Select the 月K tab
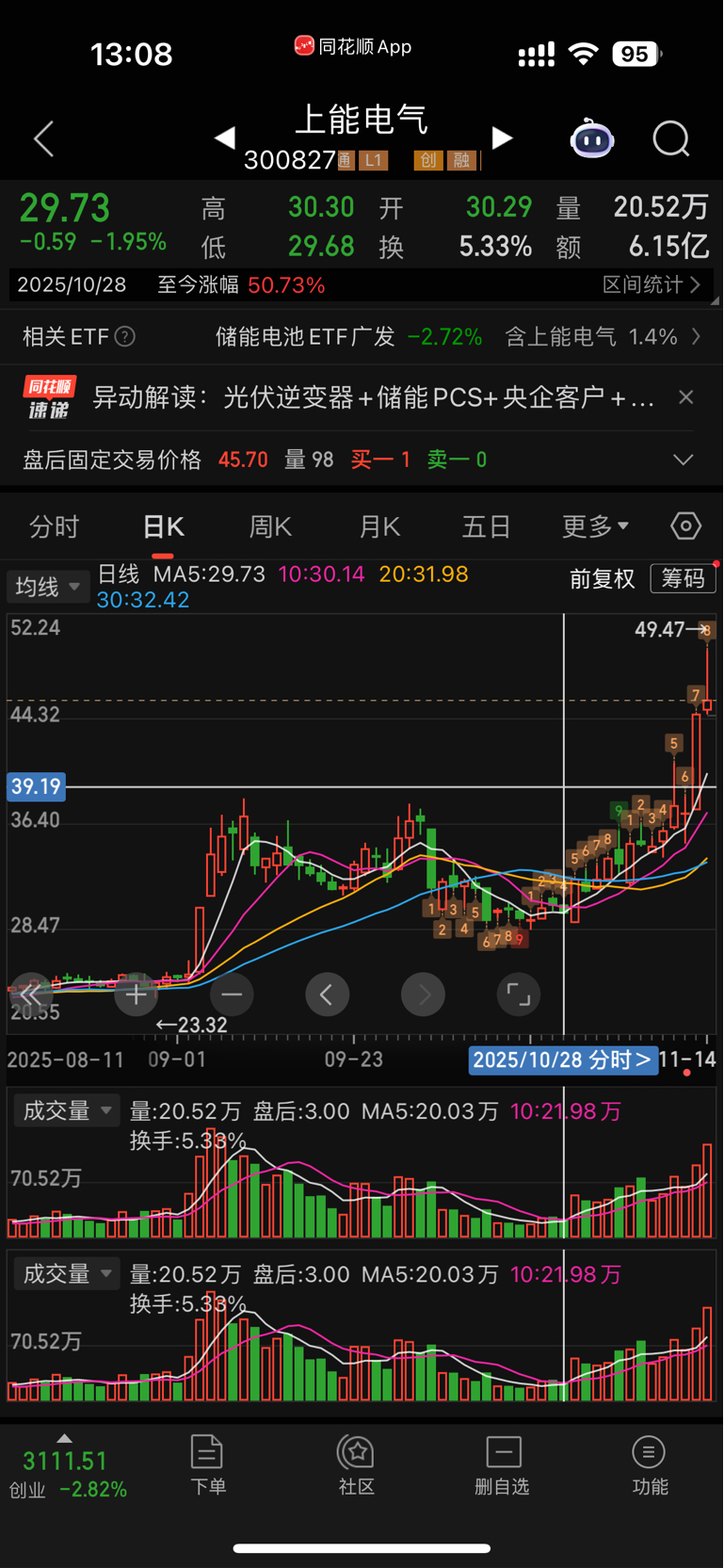Screen dimensions: 724x1568 (x=379, y=526)
